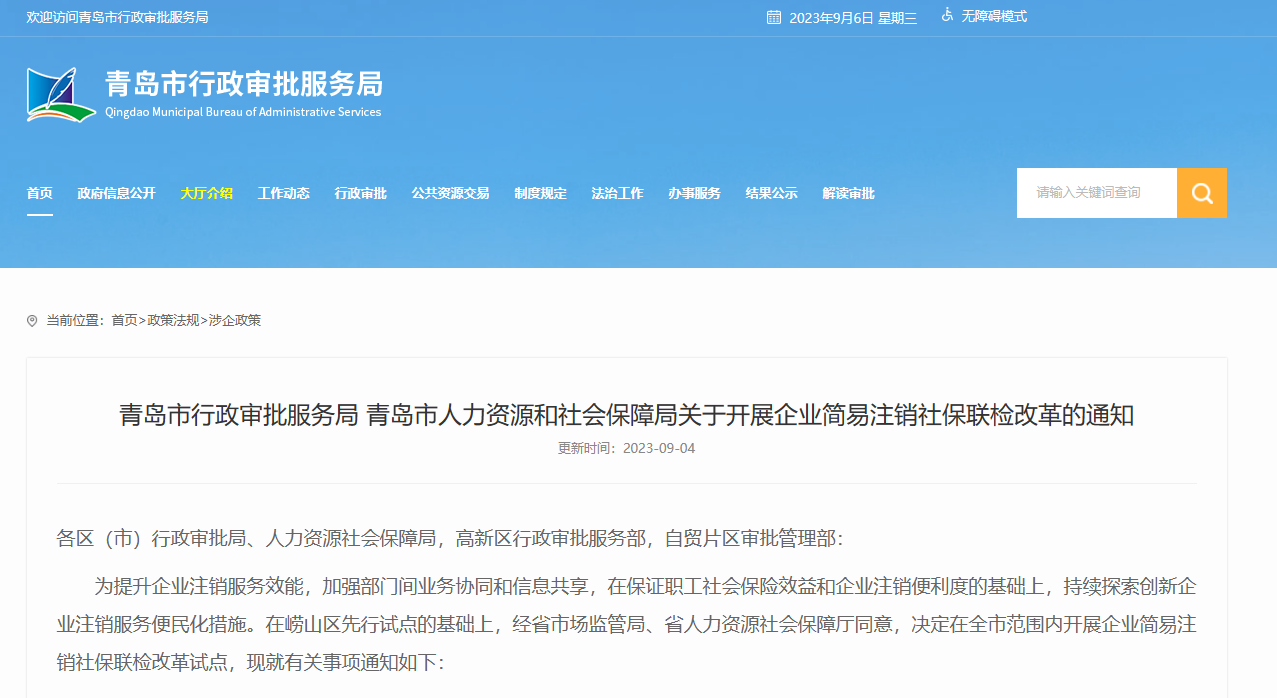Click the calendar icon beside the date
Image resolution: width=1277 pixels, height=698 pixels.
point(774,17)
